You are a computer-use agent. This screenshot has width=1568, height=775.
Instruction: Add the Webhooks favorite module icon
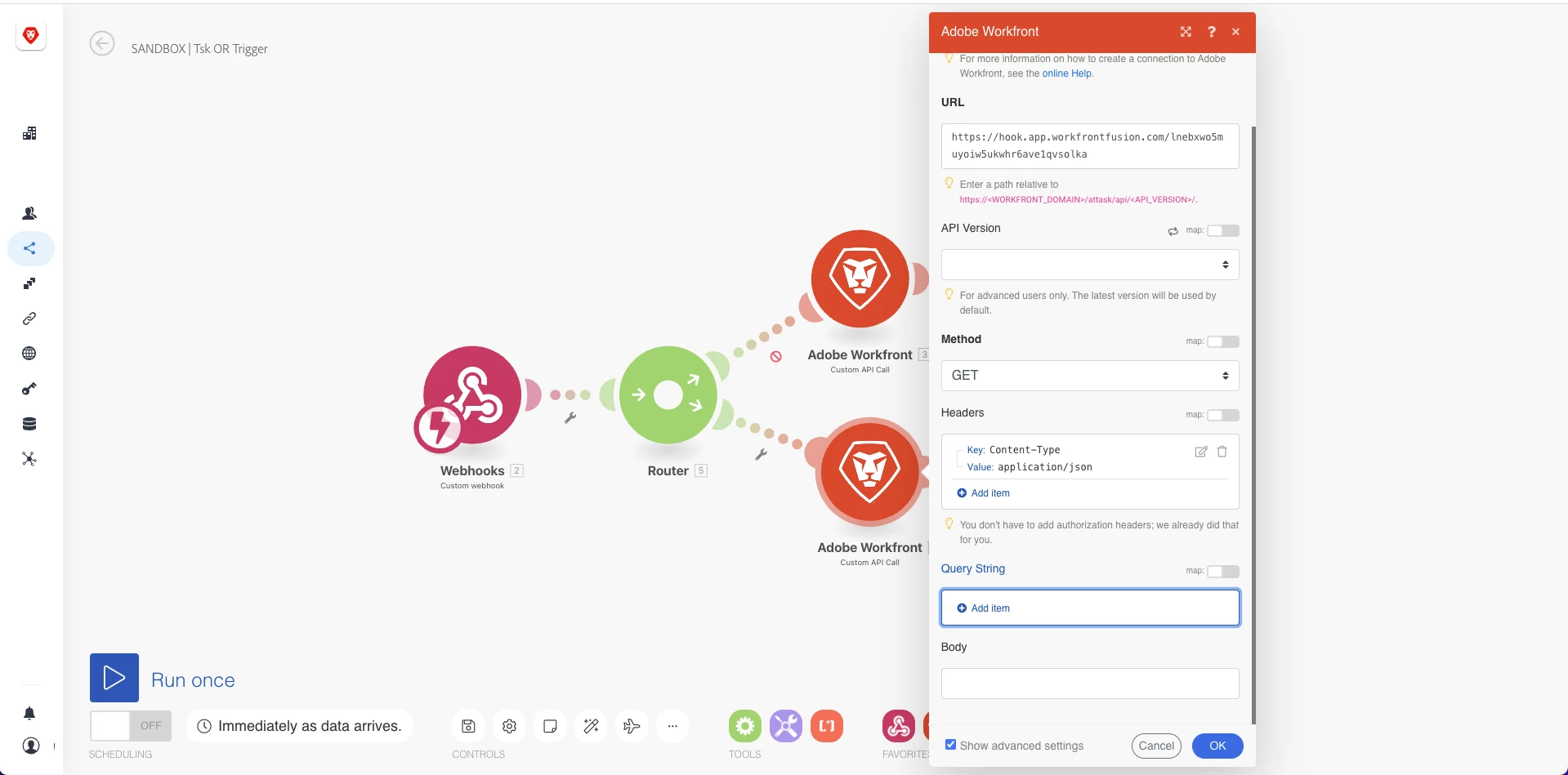(899, 726)
